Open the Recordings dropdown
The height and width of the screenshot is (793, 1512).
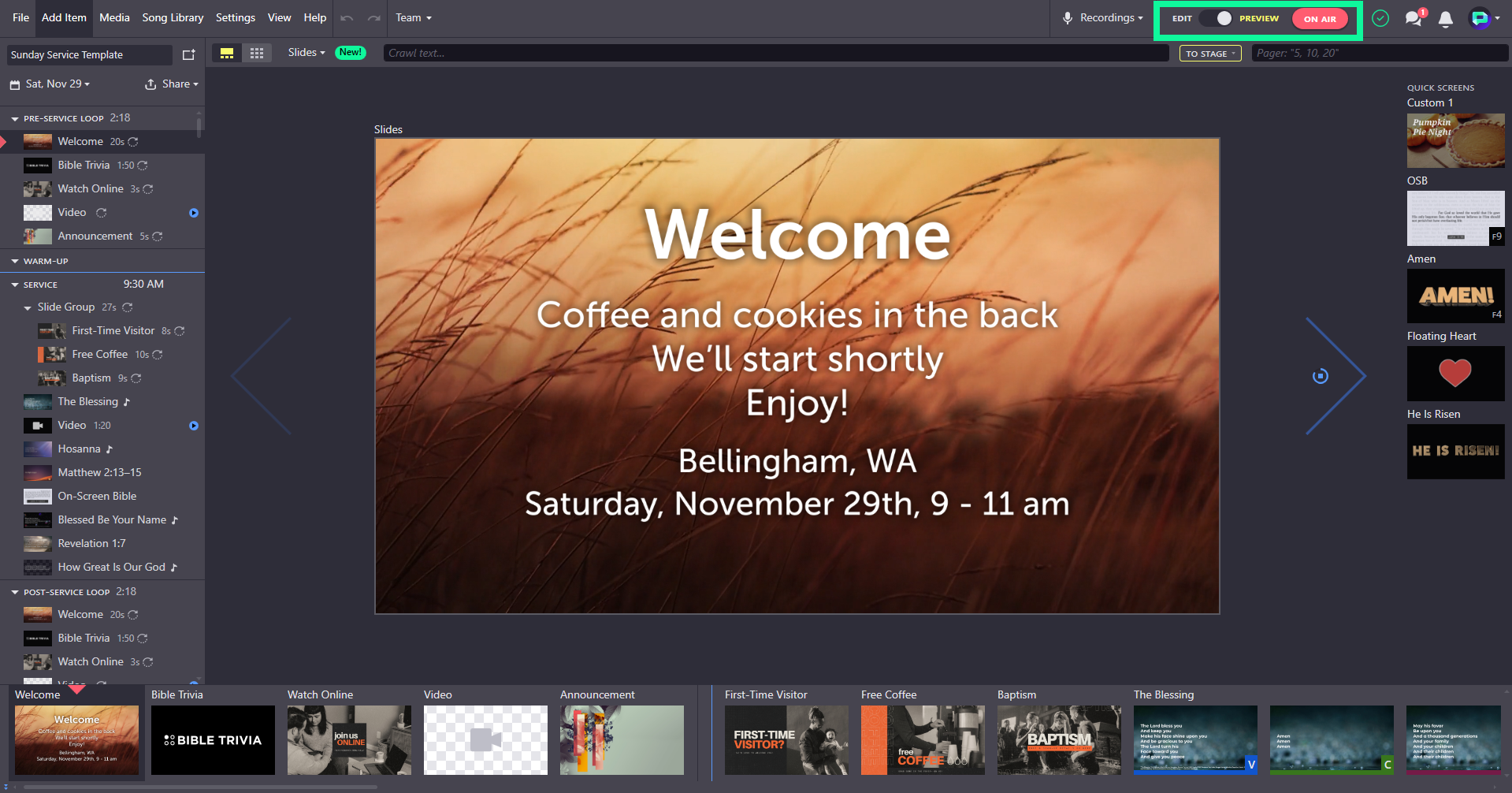pyautogui.click(x=1102, y=18)
